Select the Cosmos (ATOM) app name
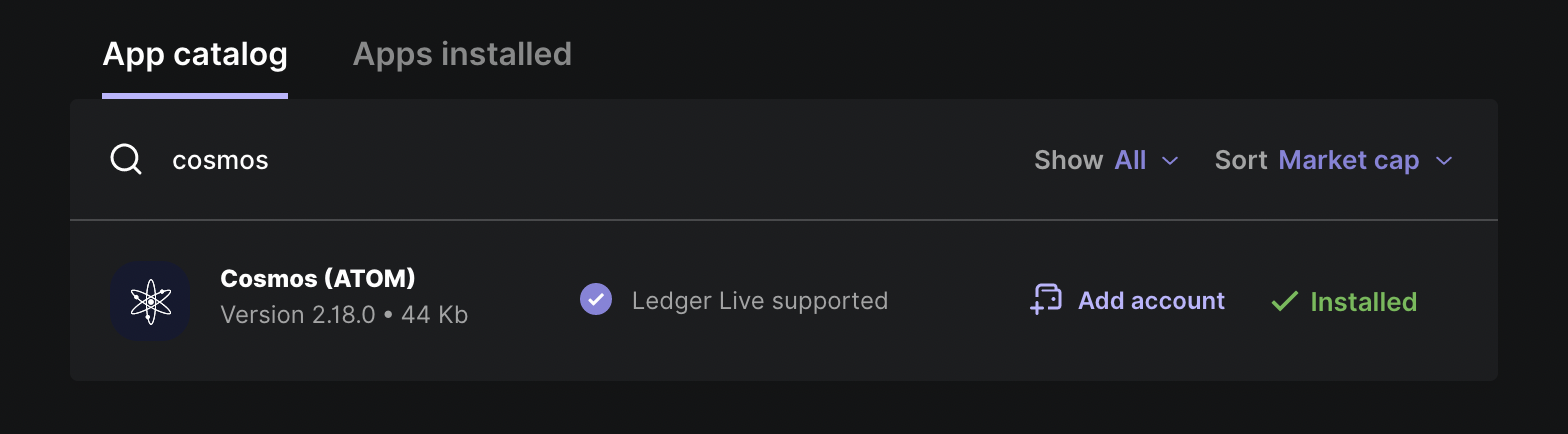The image size is (1568, 434). [x=317, y=278]
